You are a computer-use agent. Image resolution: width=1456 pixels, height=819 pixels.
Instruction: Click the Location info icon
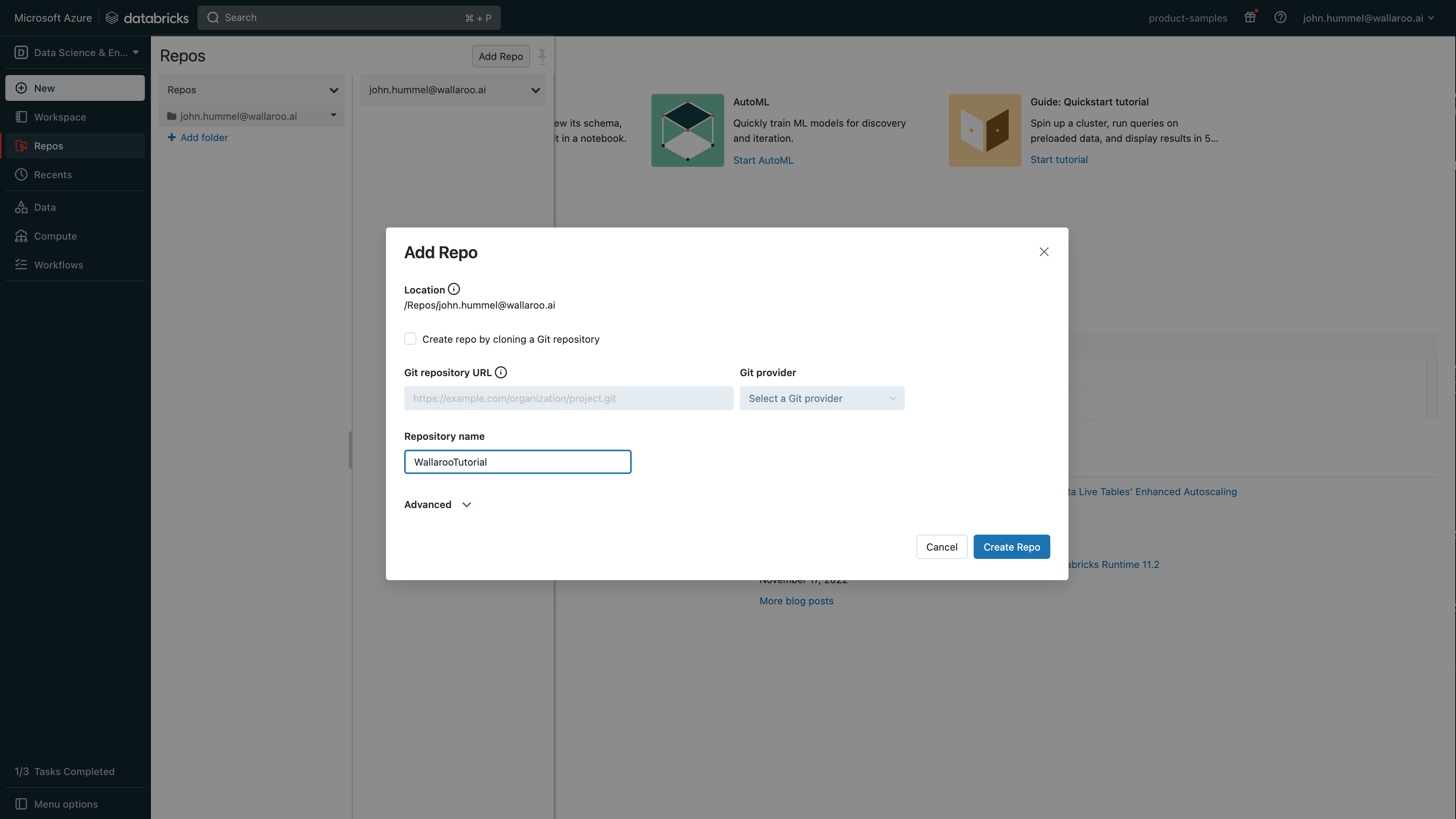pyautogui.click(x=454, y=289)
